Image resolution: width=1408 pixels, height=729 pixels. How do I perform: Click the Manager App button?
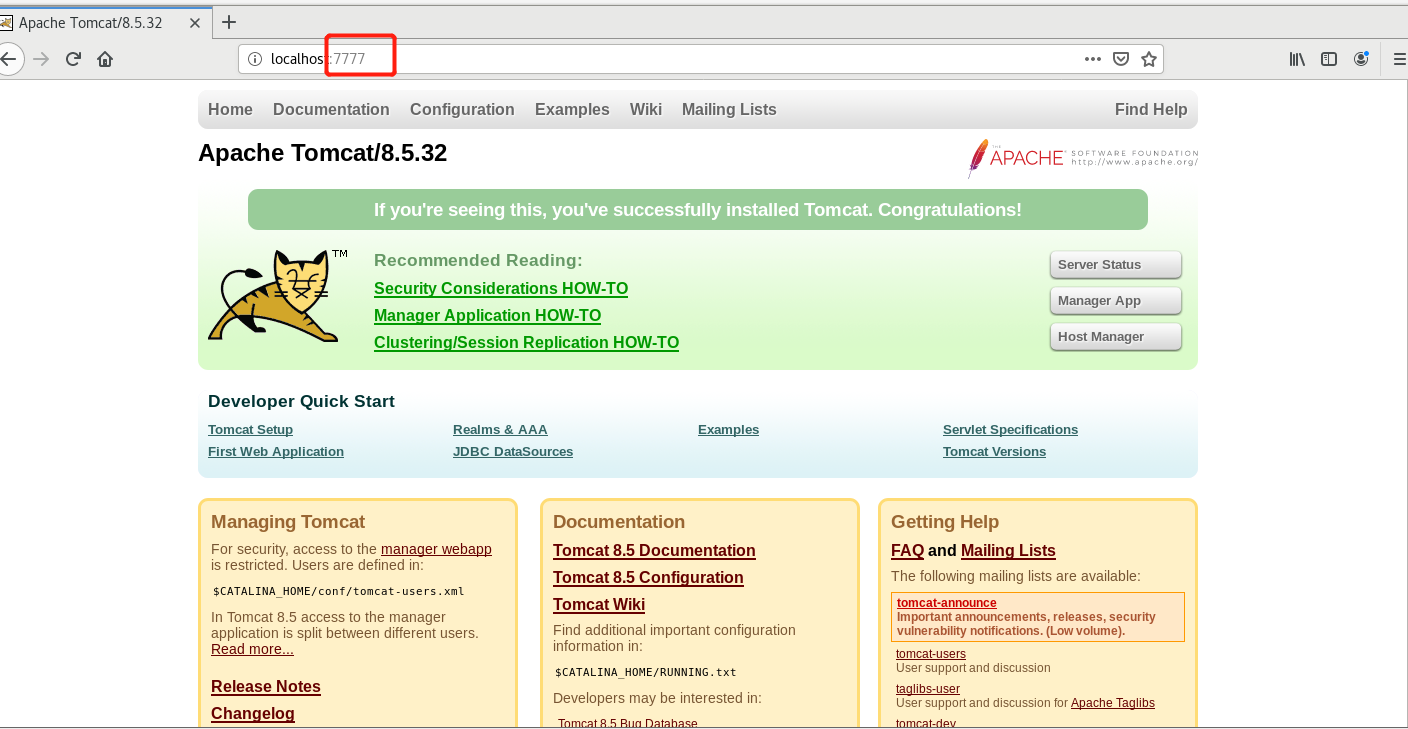click(1115, 301)
